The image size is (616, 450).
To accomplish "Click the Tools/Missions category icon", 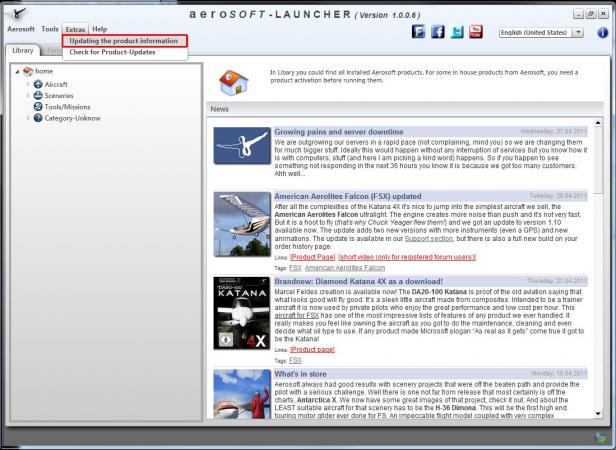I will (38, 107).
